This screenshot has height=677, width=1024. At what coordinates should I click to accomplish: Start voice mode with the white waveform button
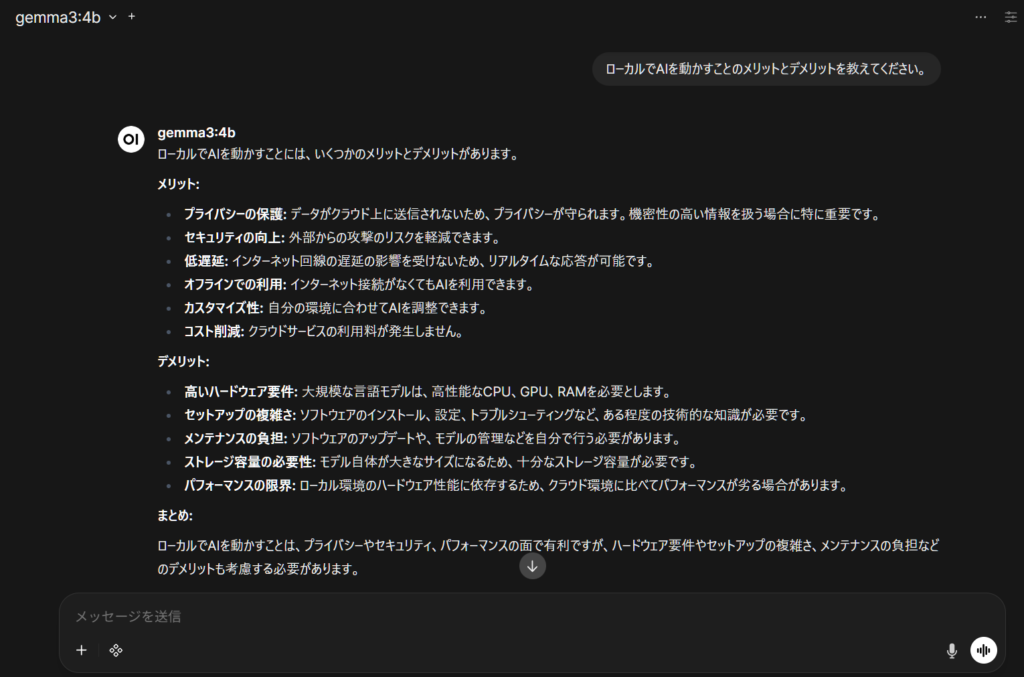(984, 650)
